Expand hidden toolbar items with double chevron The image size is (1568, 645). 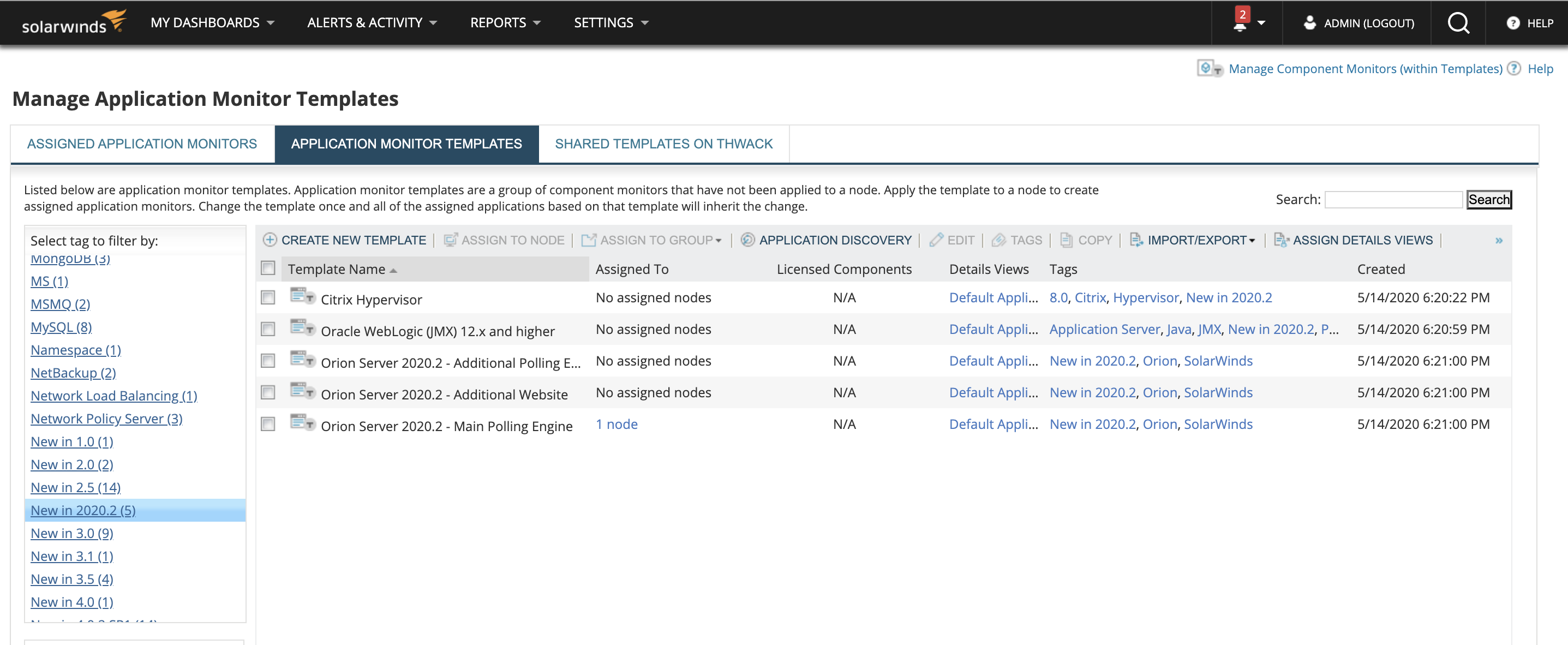click(1499, 241)
